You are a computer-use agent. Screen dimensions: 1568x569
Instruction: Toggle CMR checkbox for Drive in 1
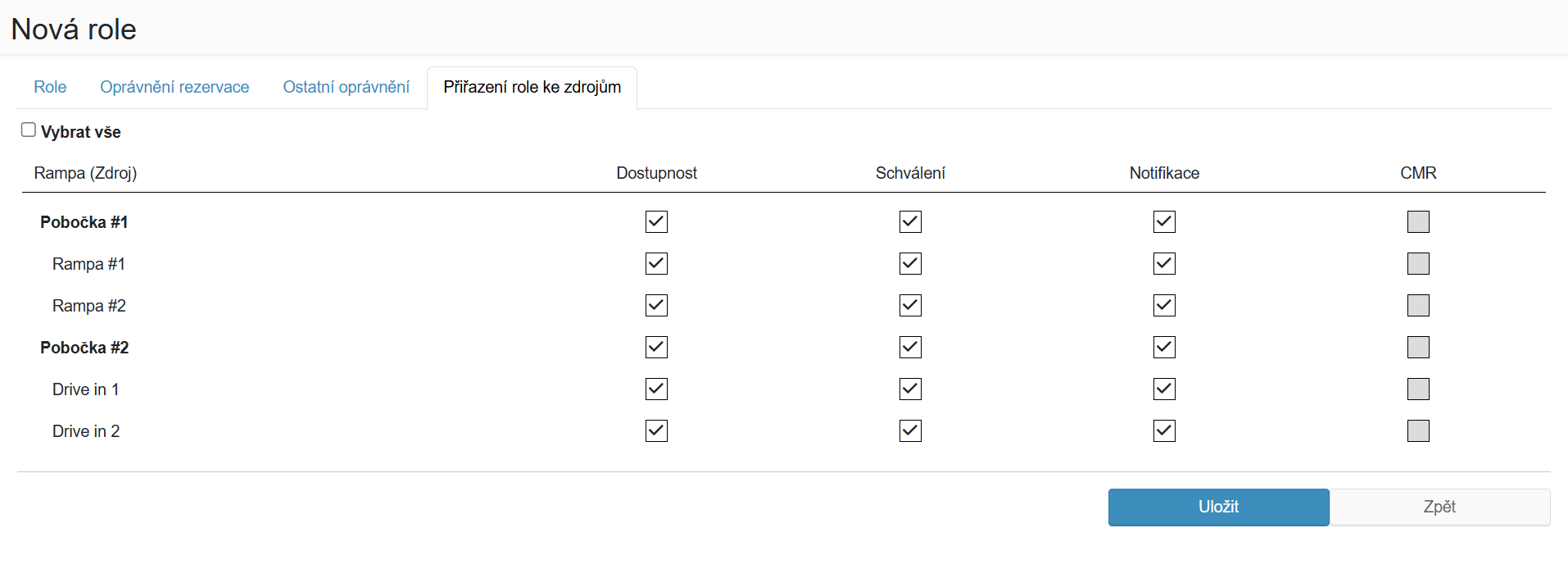(x=1418, y=389)
